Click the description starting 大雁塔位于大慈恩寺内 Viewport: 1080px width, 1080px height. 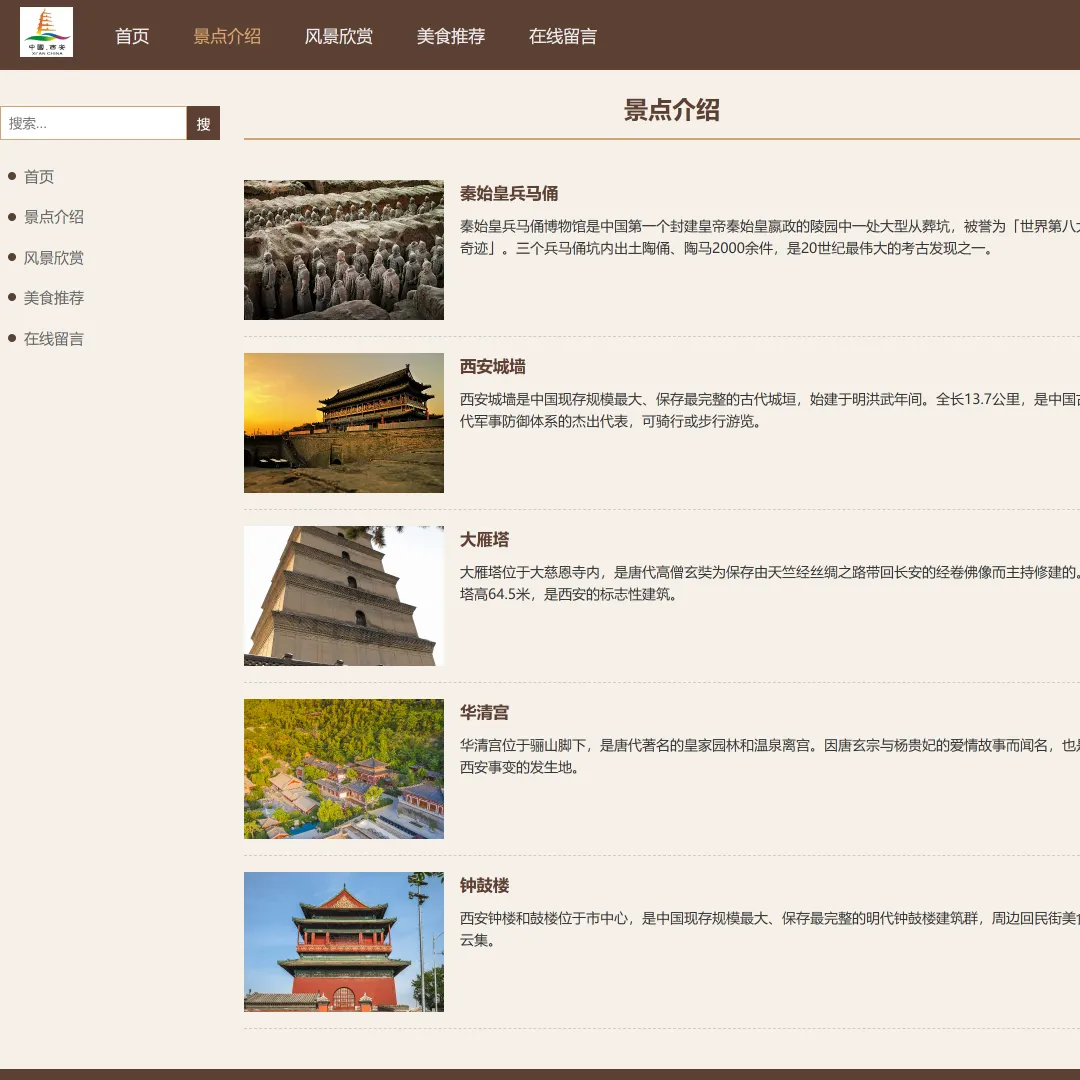click(769, 583)
